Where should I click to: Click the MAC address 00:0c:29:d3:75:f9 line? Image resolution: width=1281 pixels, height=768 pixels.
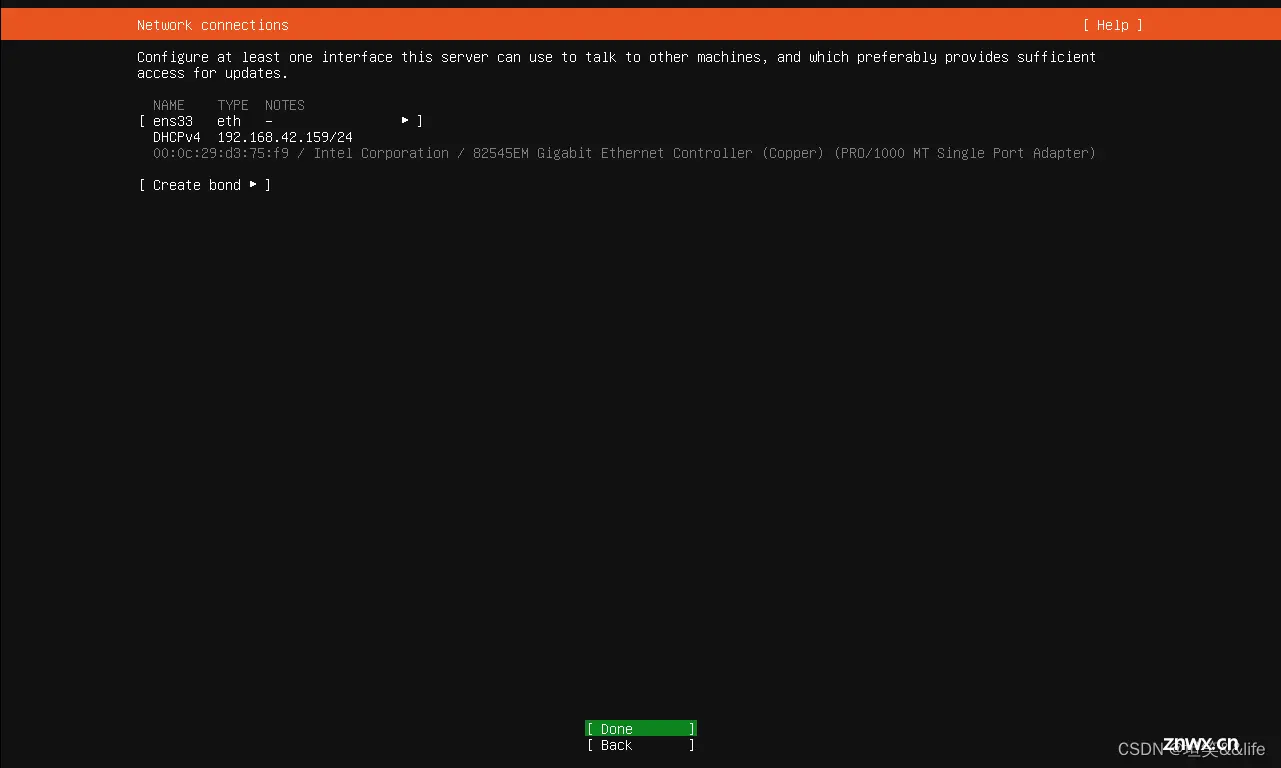point(624,153)
